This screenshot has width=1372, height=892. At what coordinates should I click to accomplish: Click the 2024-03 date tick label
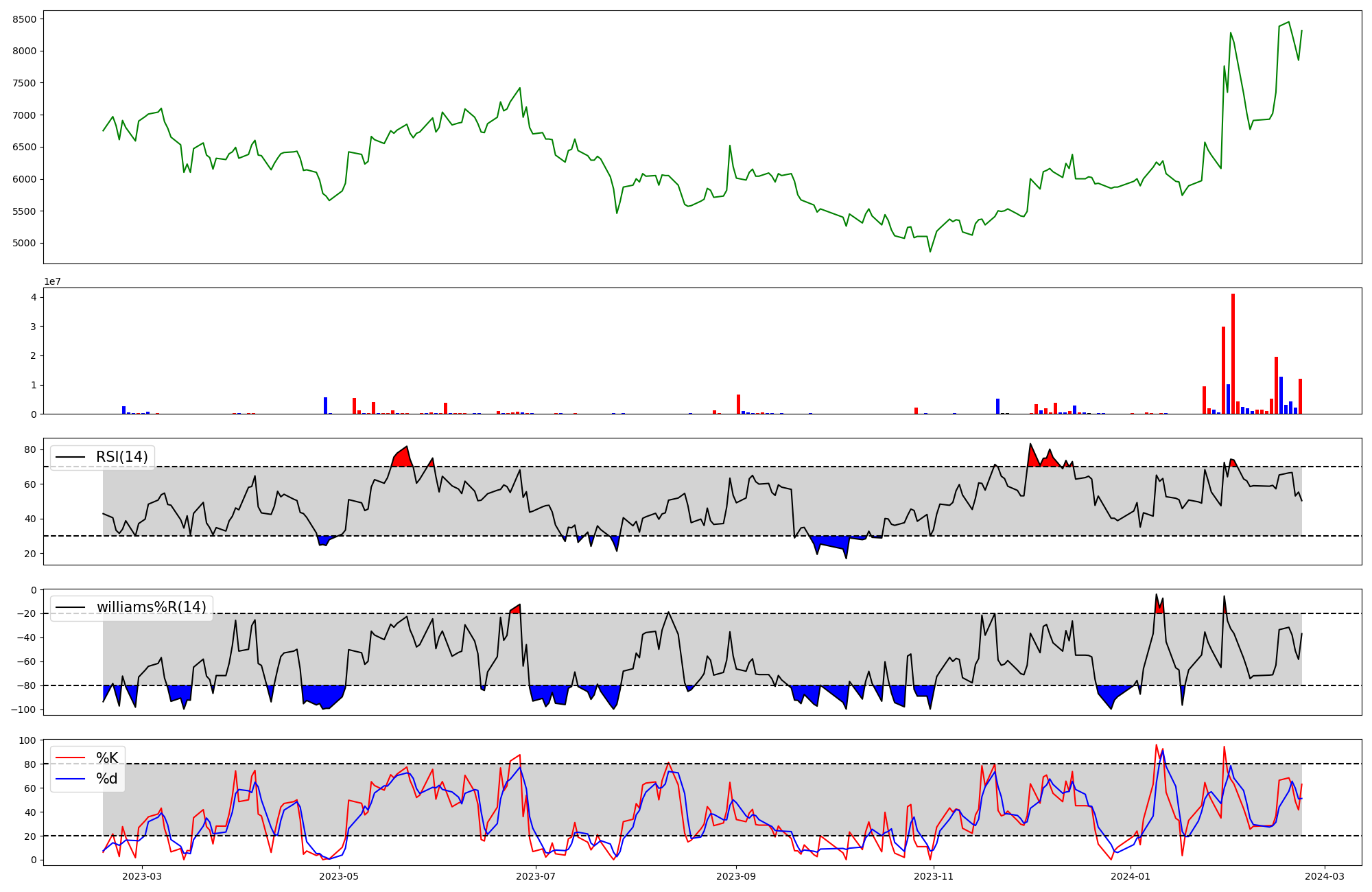[1324, 876]
